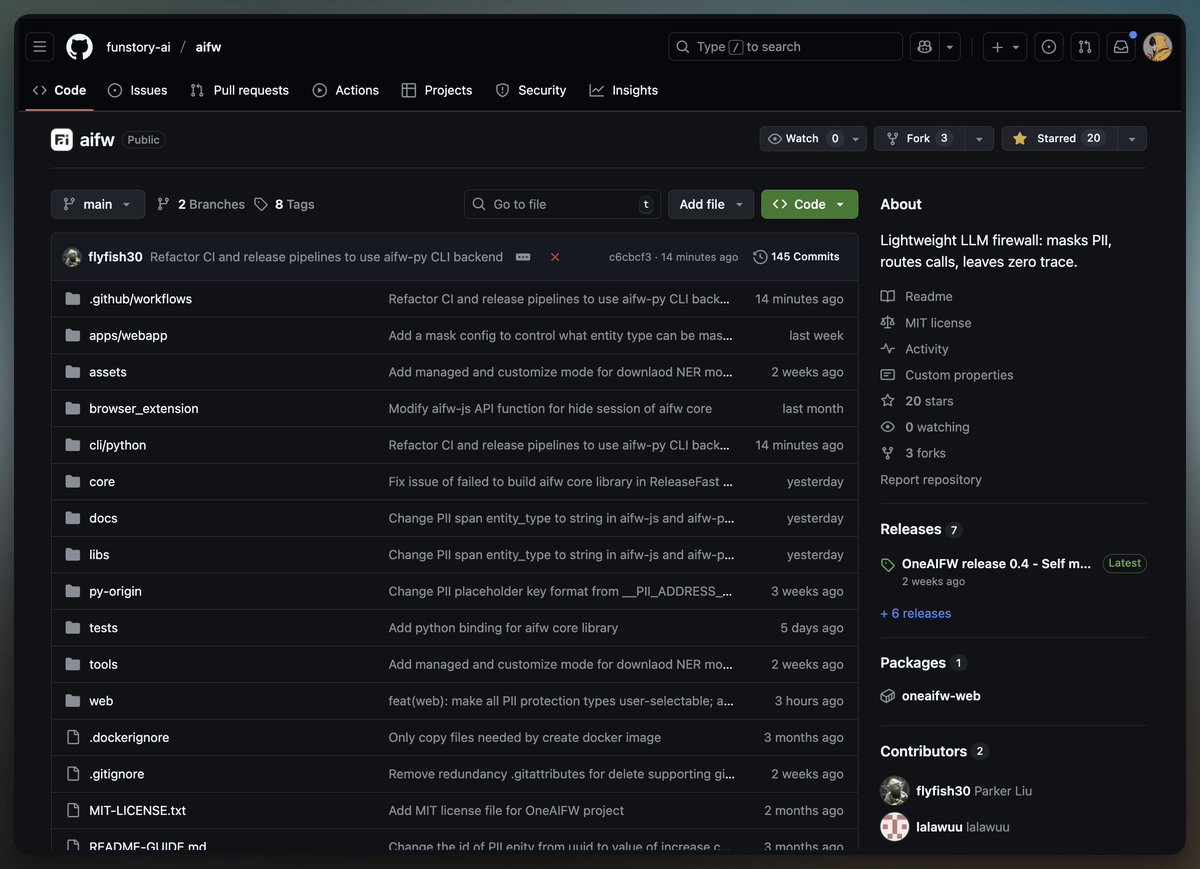Open the main branch dropdown
The height and width of the screenshot is (869, 1200).
click(98, 204)
